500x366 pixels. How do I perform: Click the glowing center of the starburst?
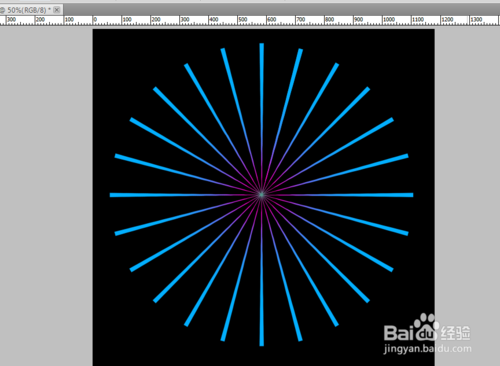tap(262, 195)
